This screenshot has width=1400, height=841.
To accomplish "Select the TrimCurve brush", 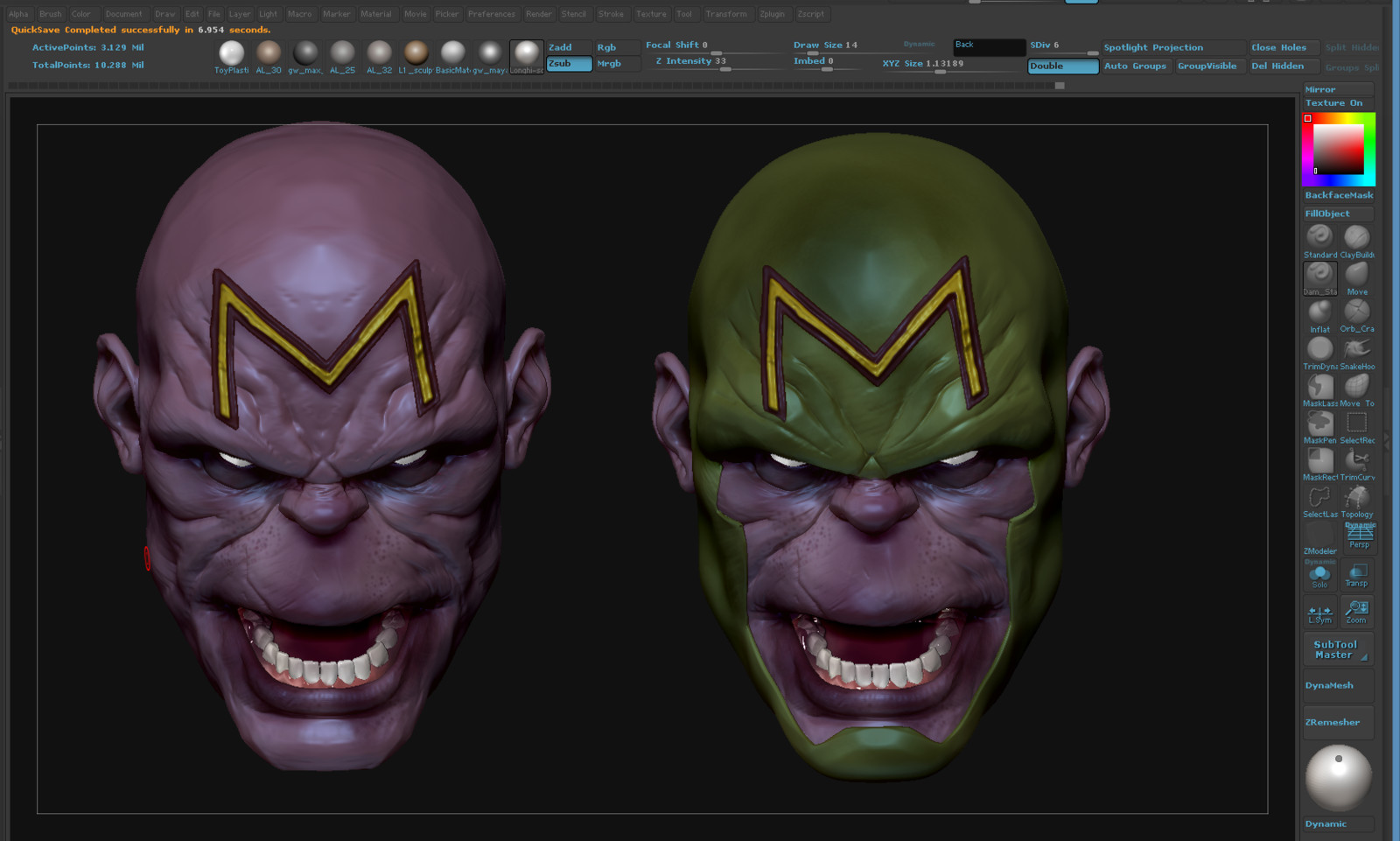I will click(1357, 464).
